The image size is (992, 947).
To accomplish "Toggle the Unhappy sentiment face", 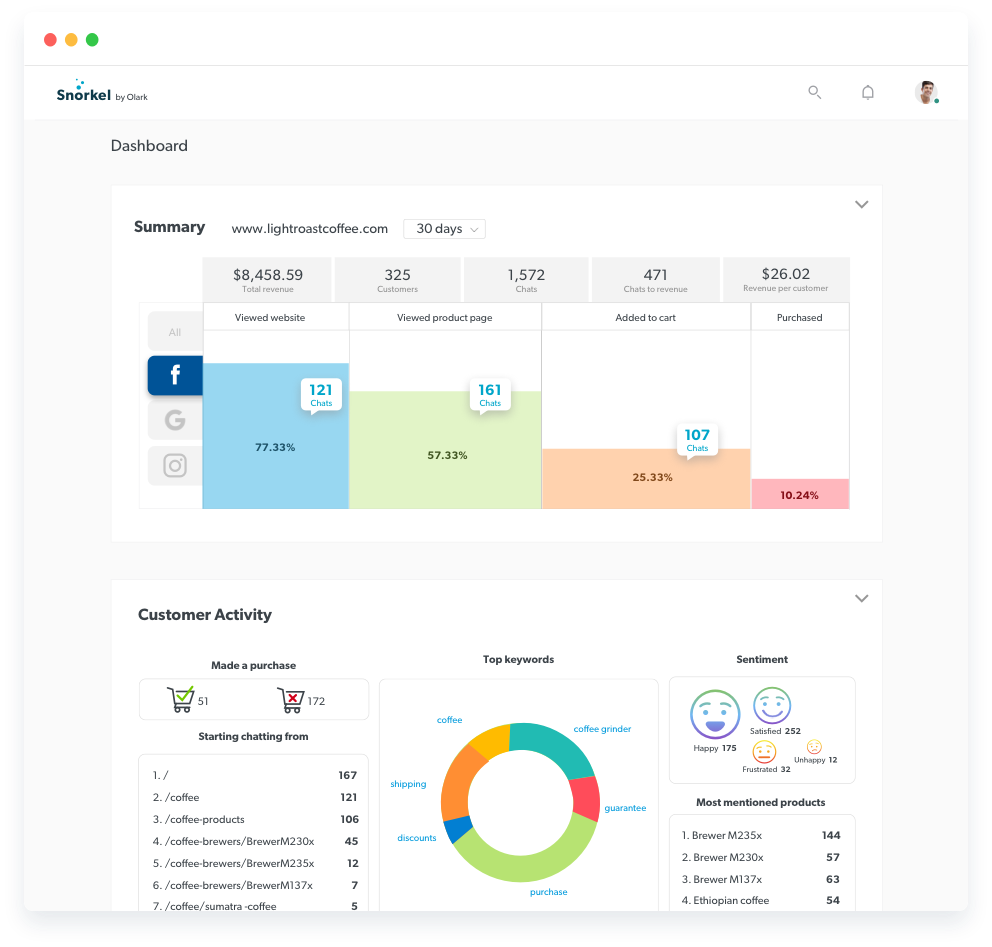I will click(x=813, y=747).
